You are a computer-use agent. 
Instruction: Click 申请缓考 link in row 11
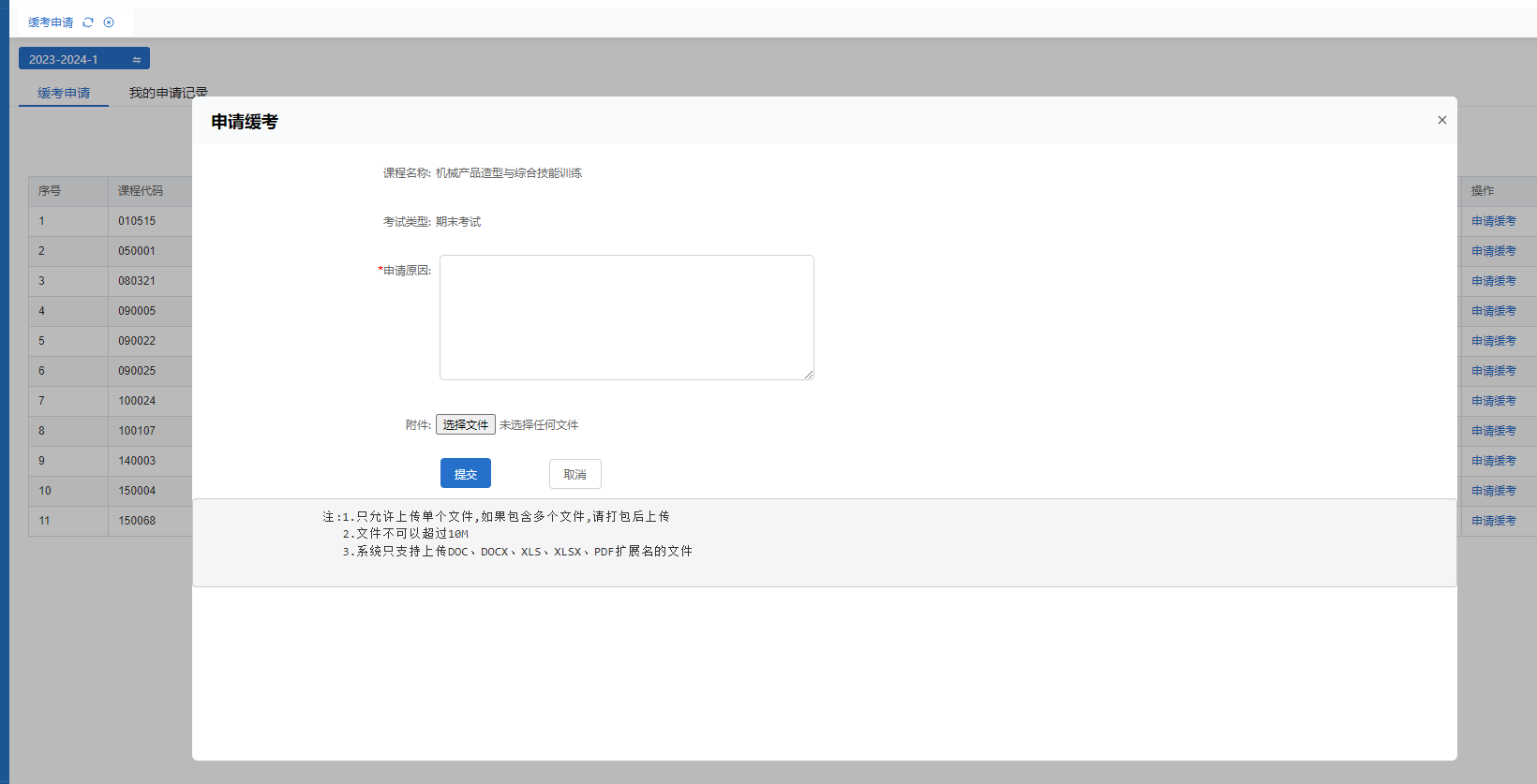(x=1493, y=521)
